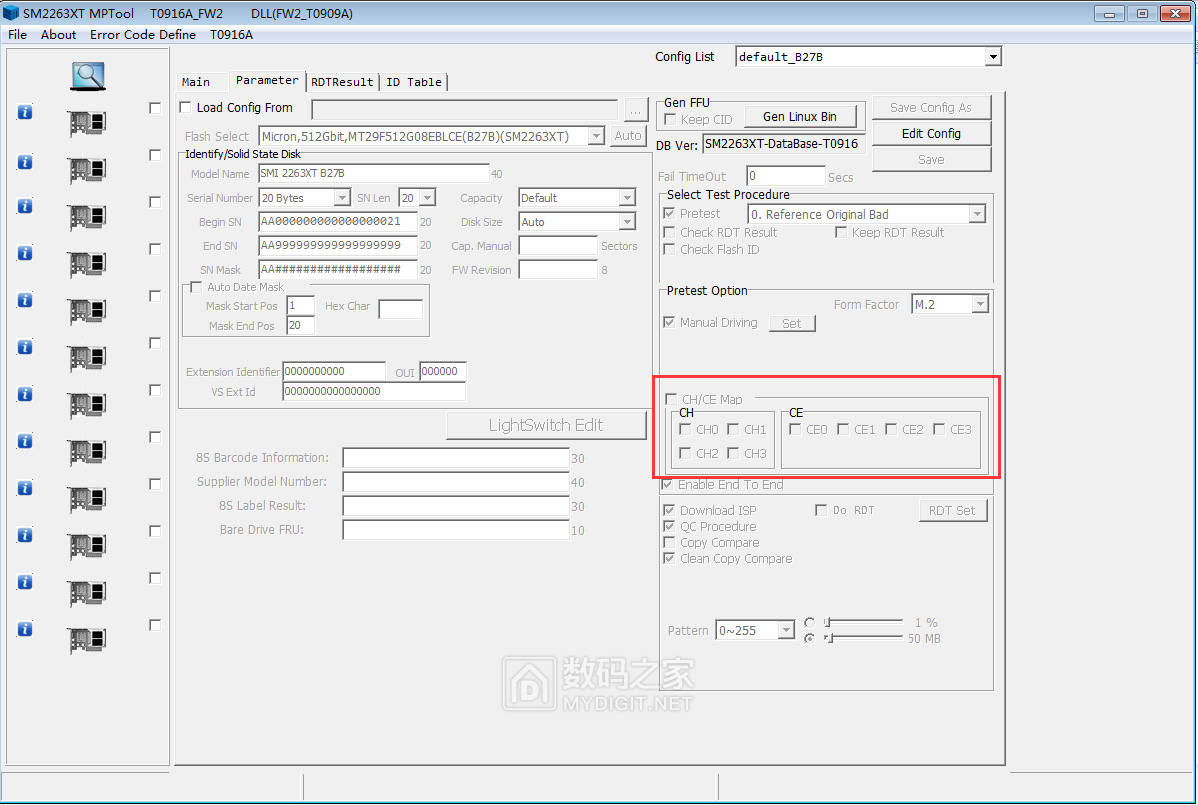Viewport: 1198px width, 805px height.
Task: Click the Fail TimeOut input field
Action: (785, 176)
